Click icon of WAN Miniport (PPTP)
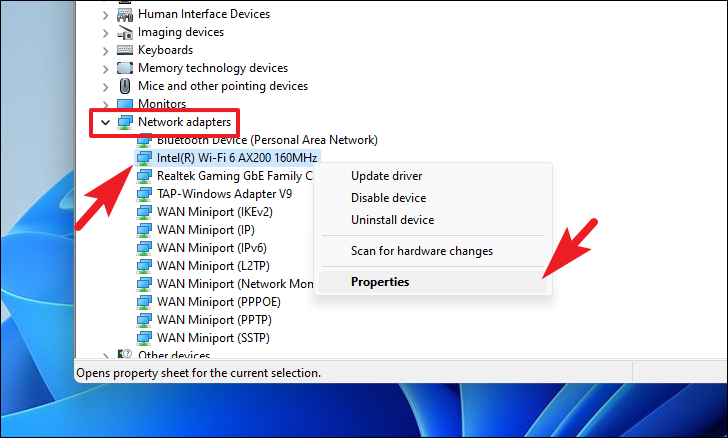The image size is (728, 438). click(144, 320)
